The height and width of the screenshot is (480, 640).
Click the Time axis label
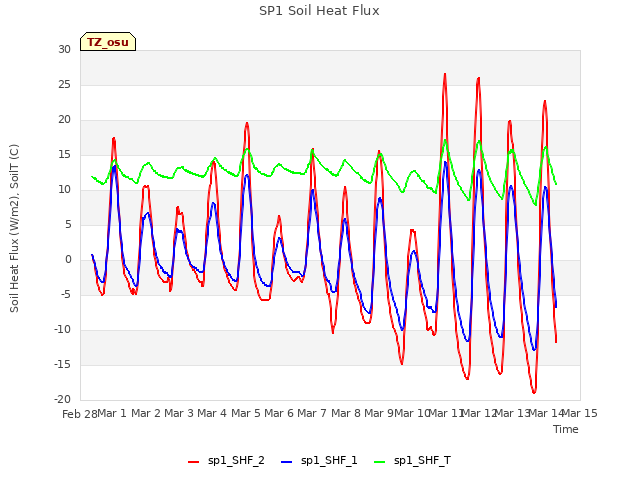point(566,429)
